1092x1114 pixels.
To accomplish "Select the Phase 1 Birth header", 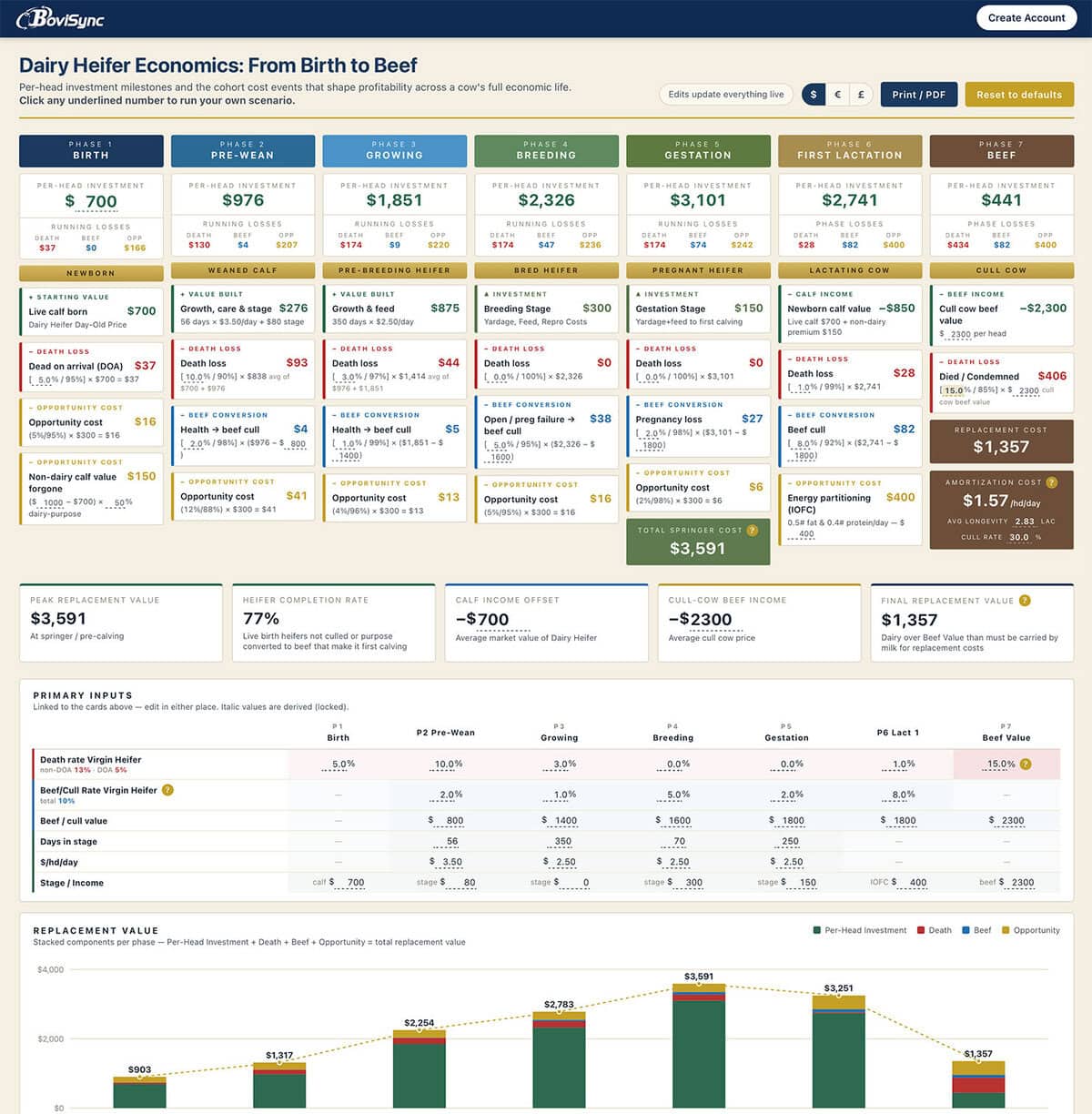I will [x=91, y=150].
